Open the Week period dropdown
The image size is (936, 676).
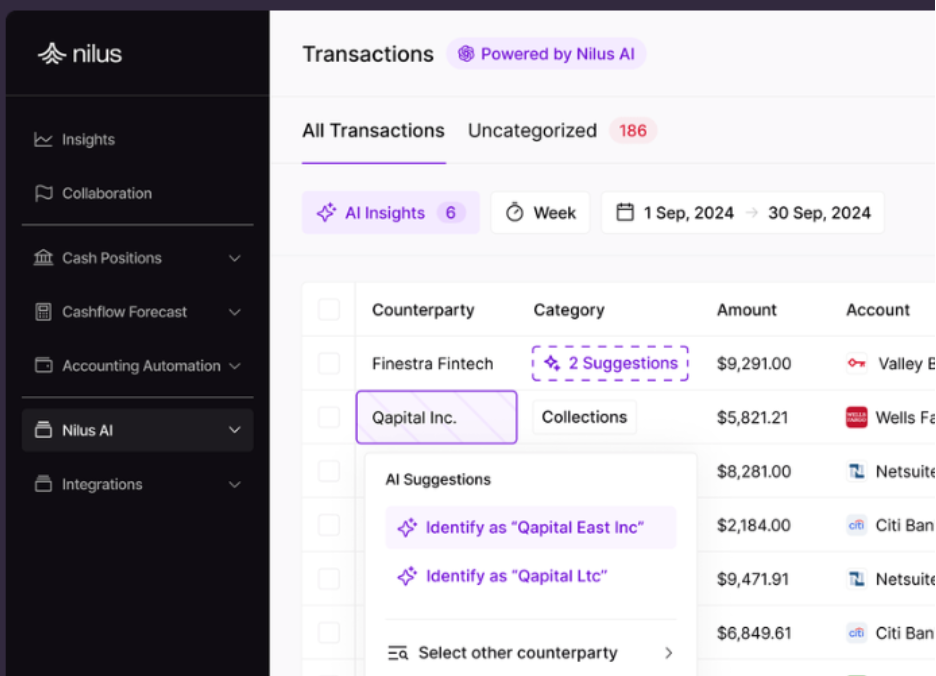point(541,213)
